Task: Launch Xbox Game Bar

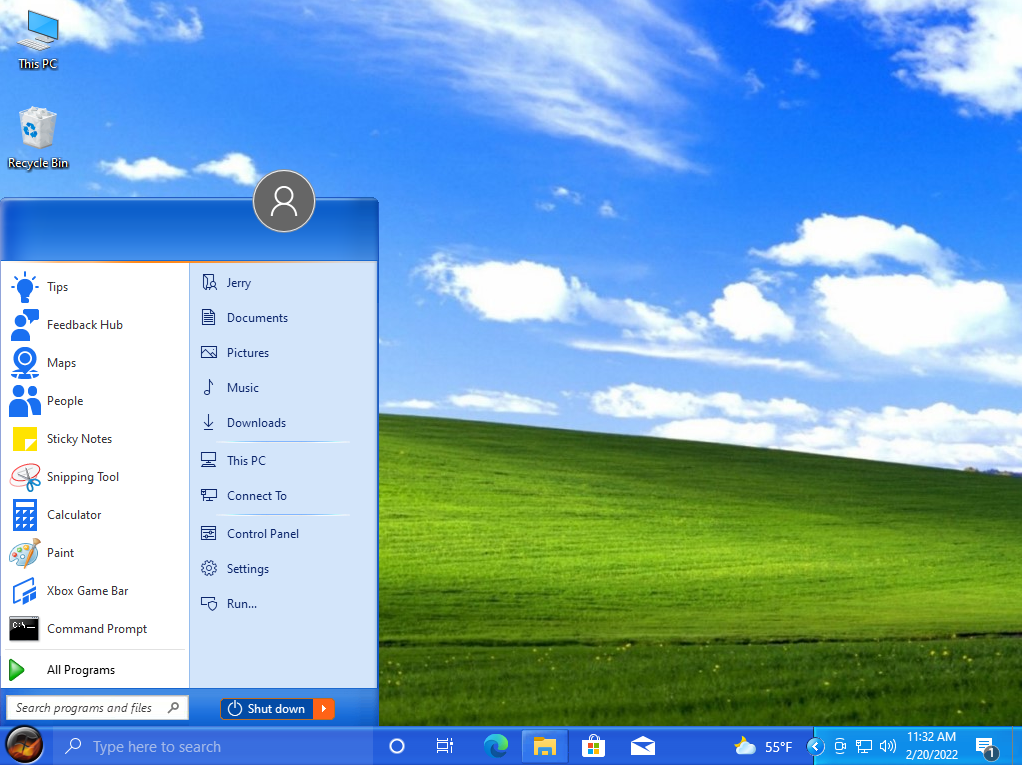Action: click(95, 591)
